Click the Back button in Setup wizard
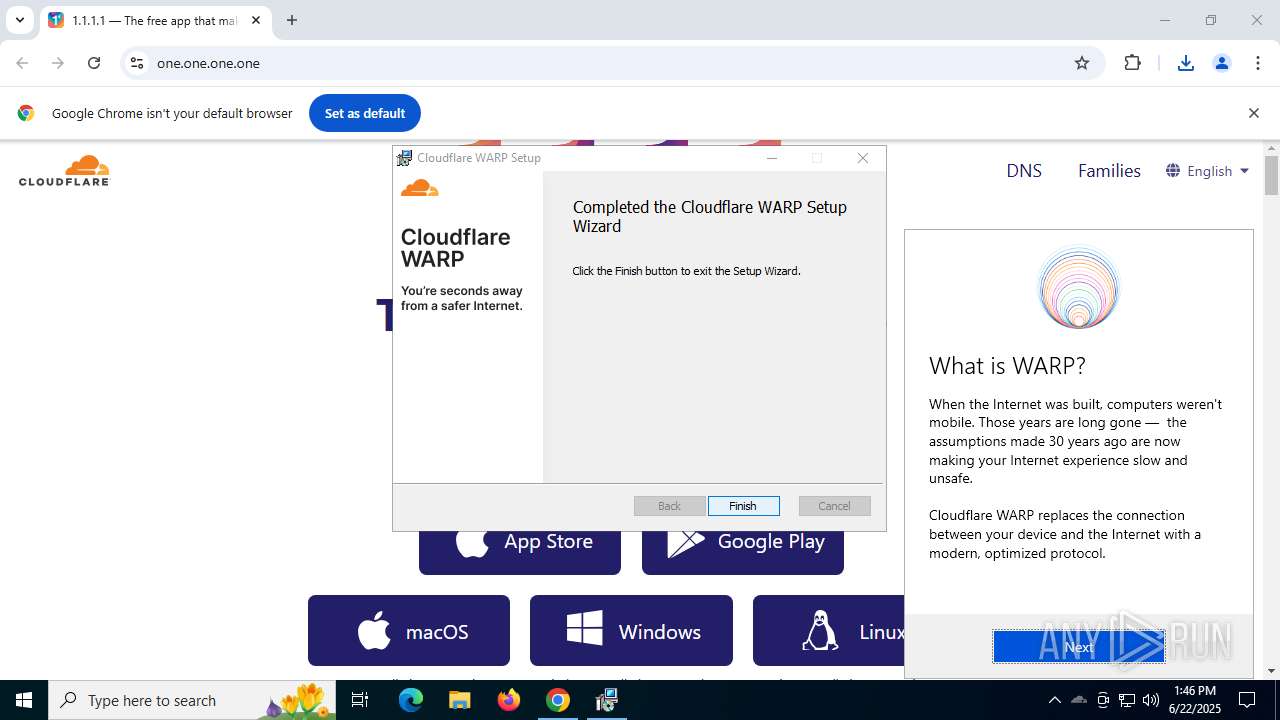 click(669, 506)
